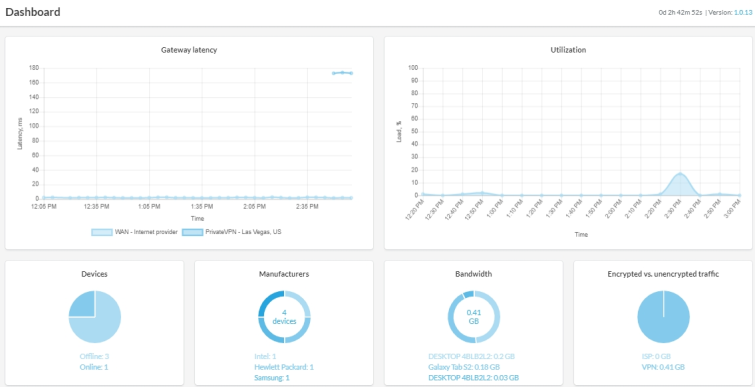The width and height of the screenshot is (755, 387).
Task: Click the Devices card title
Action: pyautogui.click(x=94, y=274)
